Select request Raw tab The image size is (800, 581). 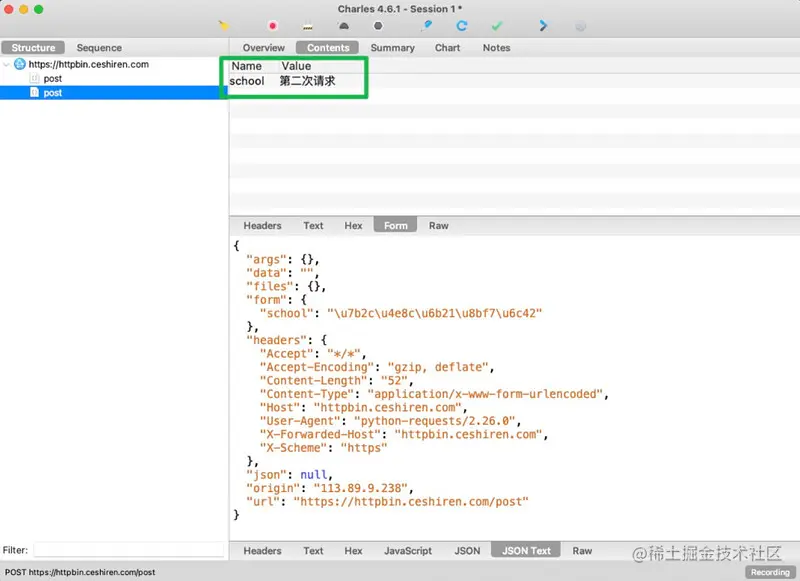[438, 225]
